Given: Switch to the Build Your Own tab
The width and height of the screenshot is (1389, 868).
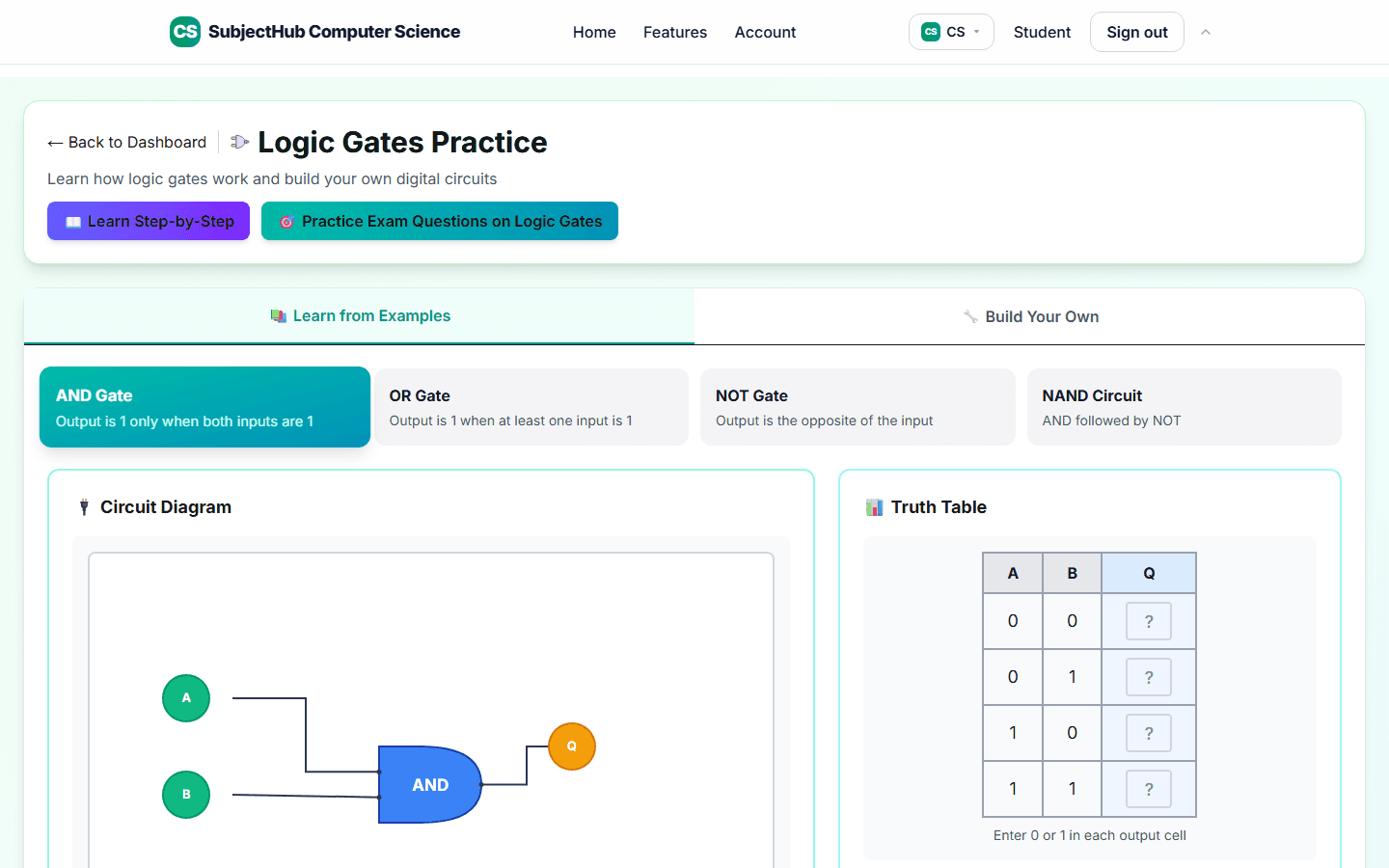Looking at the screenshot, I should [1030, 316].
